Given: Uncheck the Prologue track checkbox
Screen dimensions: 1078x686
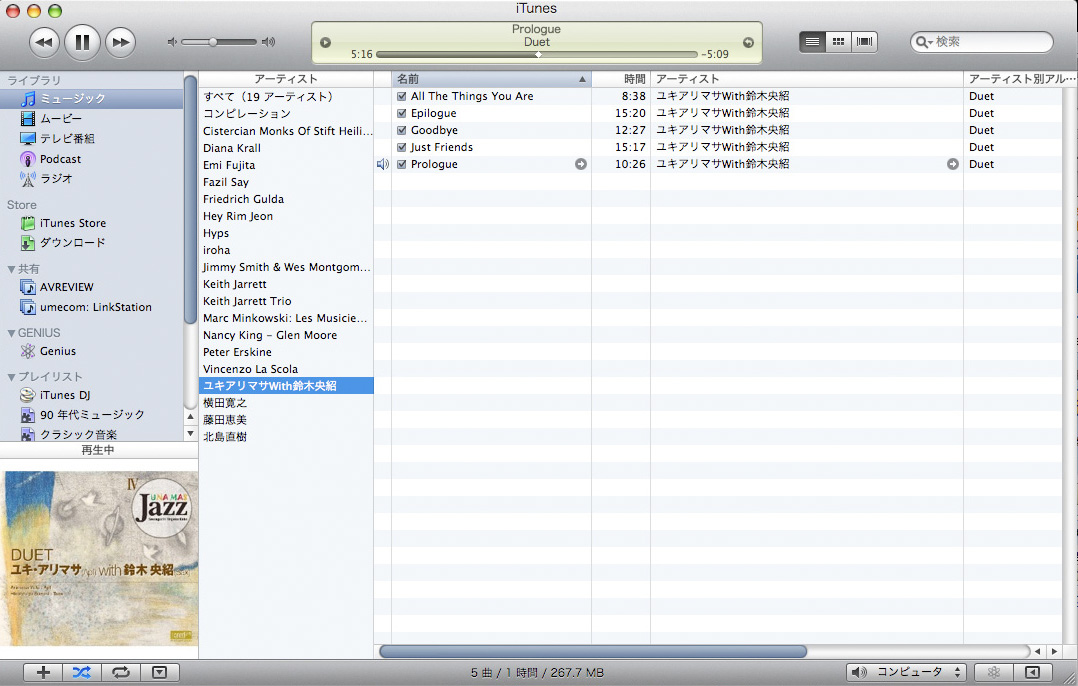Looking at the screenshot, I should point(402,164).
